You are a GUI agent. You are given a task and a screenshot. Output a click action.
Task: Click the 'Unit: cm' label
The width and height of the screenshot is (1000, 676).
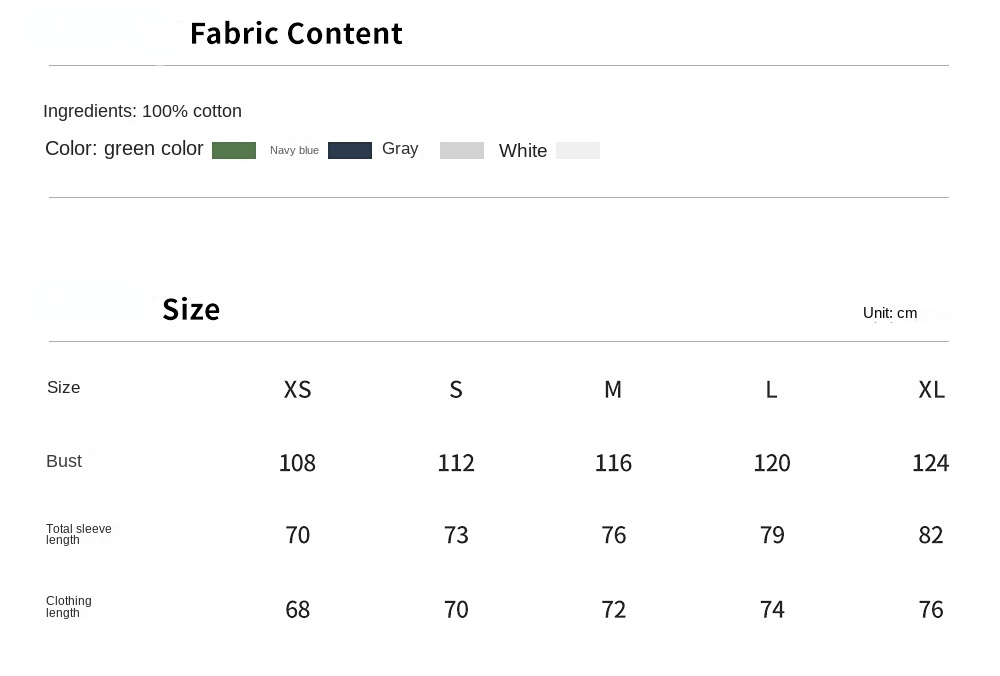pos(889,313)
